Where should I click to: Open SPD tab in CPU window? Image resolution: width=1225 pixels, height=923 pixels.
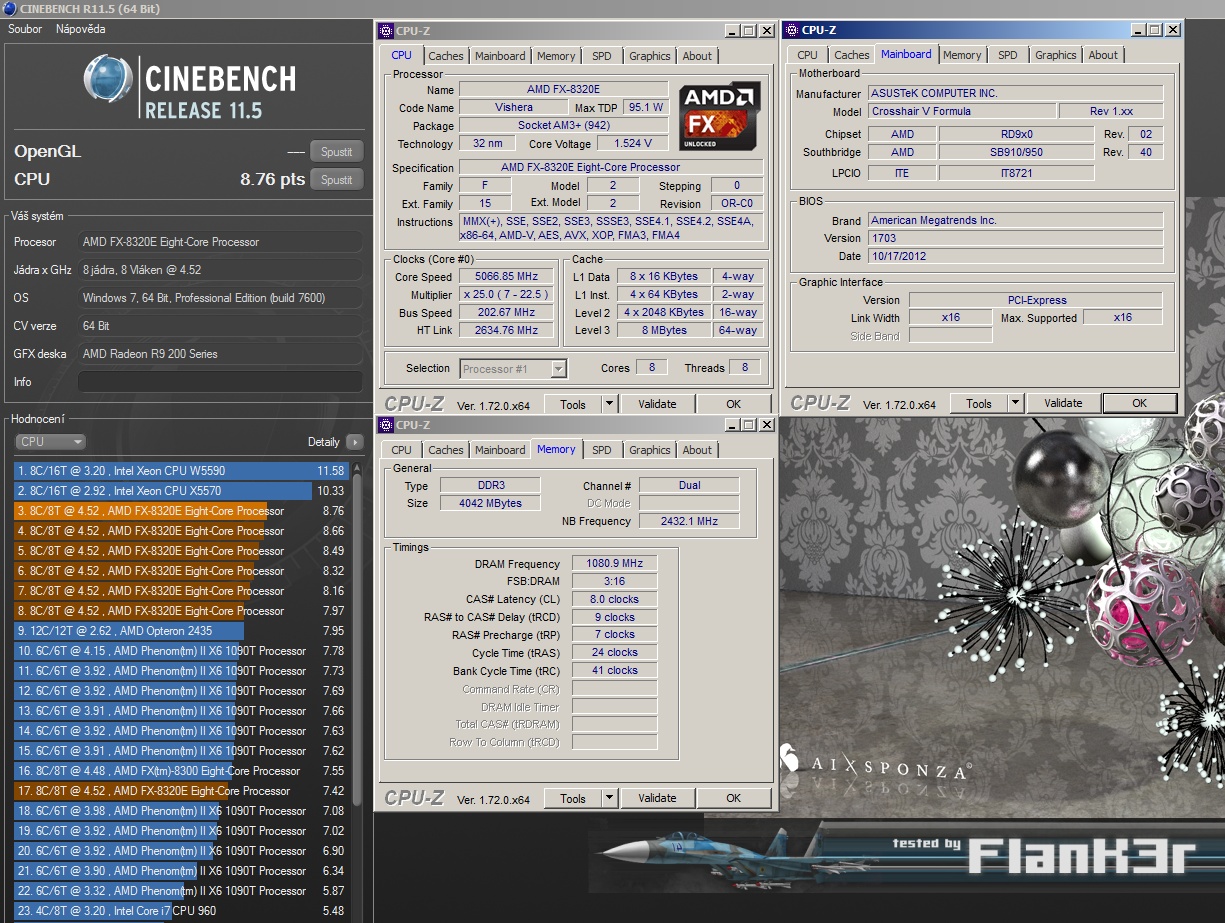click(x=602, y=56)
